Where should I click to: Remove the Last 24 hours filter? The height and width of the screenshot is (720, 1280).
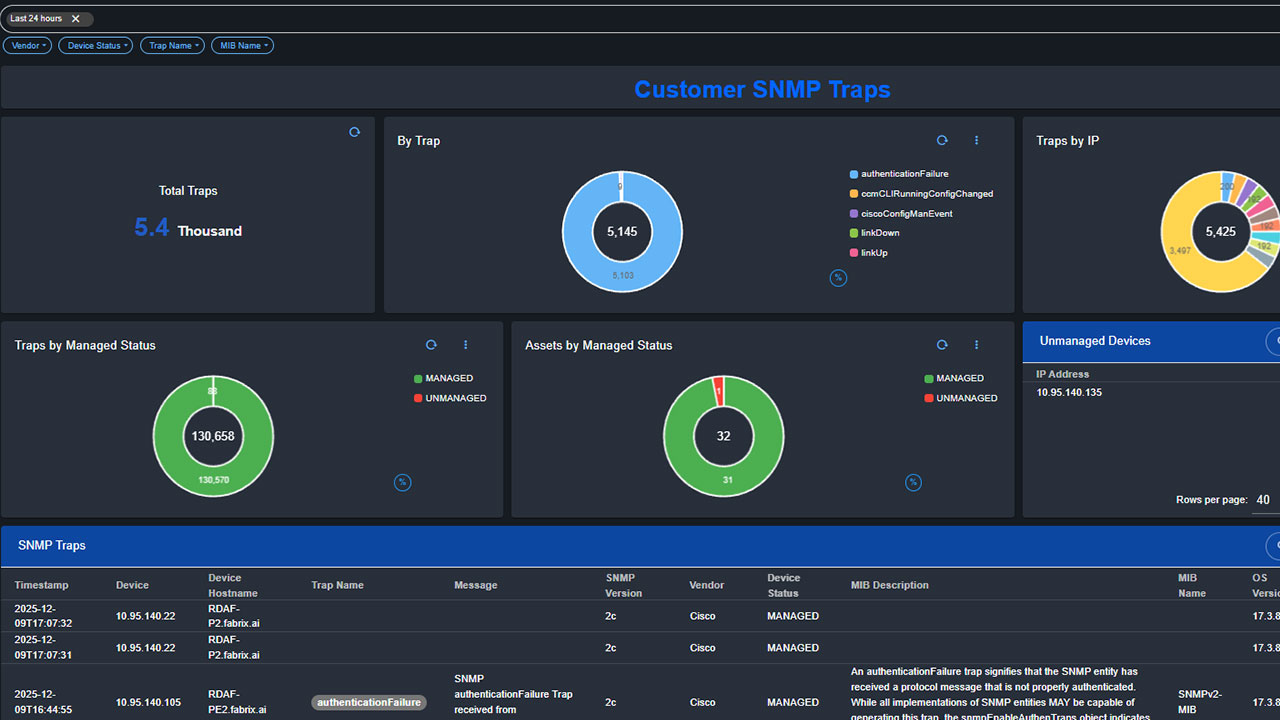tap(75, 19)
